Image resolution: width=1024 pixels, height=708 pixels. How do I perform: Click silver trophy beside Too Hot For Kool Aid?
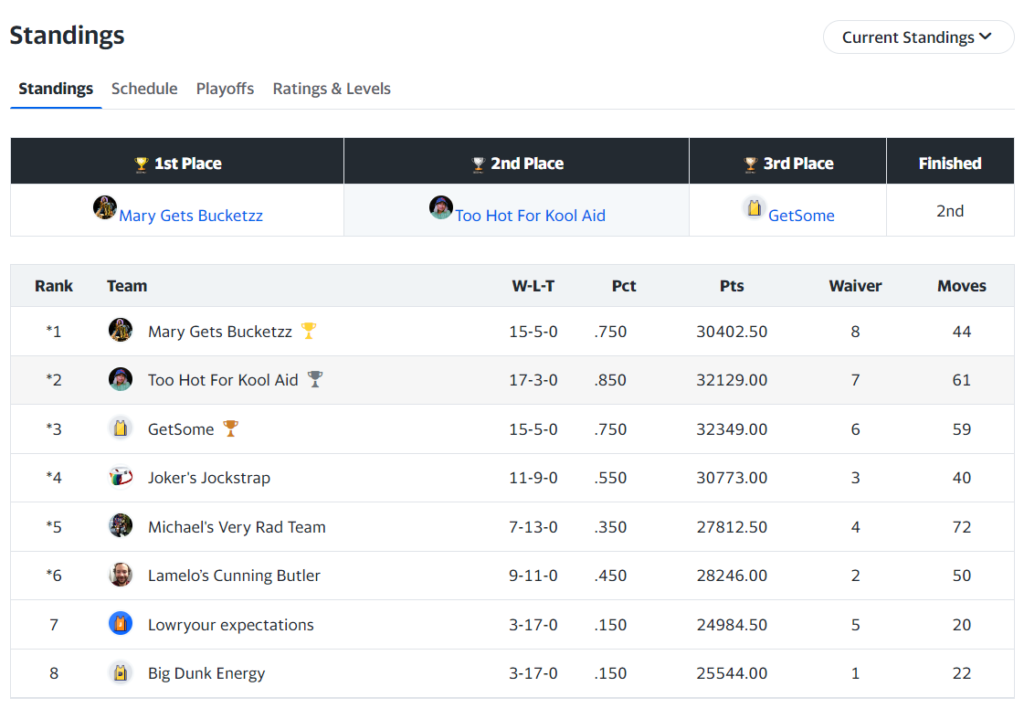[x=315, y=379]
